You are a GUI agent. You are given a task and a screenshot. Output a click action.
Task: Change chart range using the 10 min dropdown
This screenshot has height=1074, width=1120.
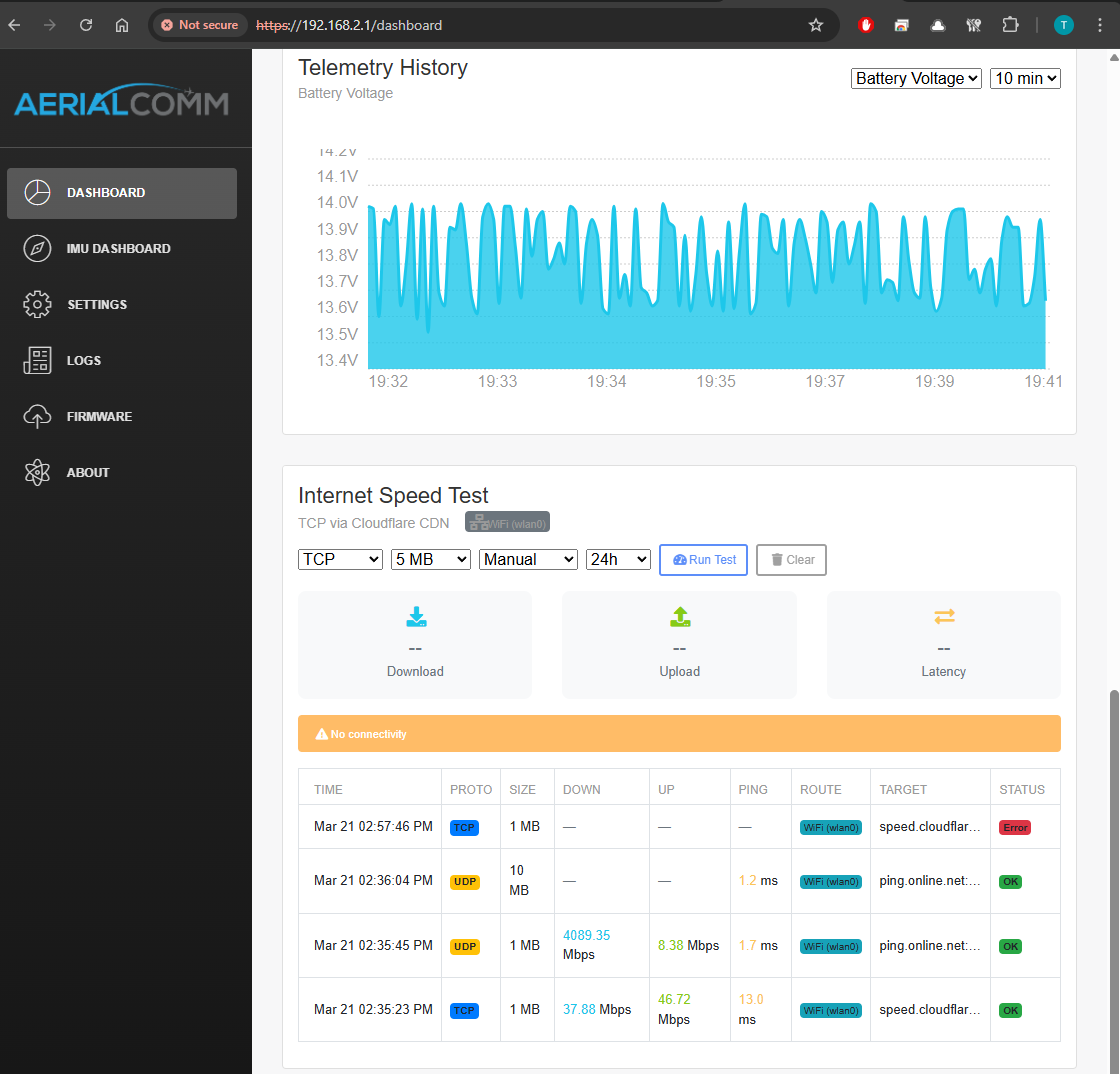[1025, 77]
